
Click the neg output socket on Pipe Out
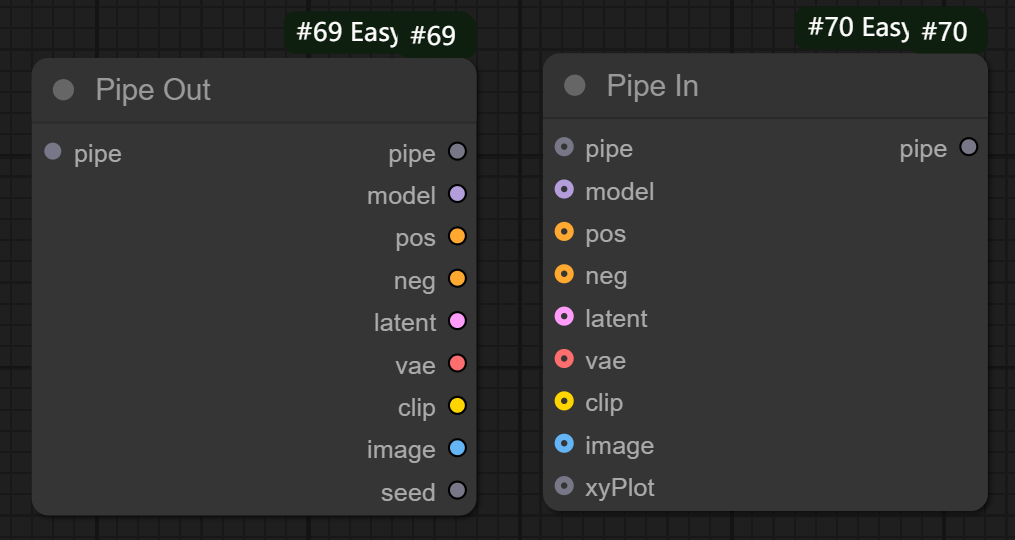[457, 279]
